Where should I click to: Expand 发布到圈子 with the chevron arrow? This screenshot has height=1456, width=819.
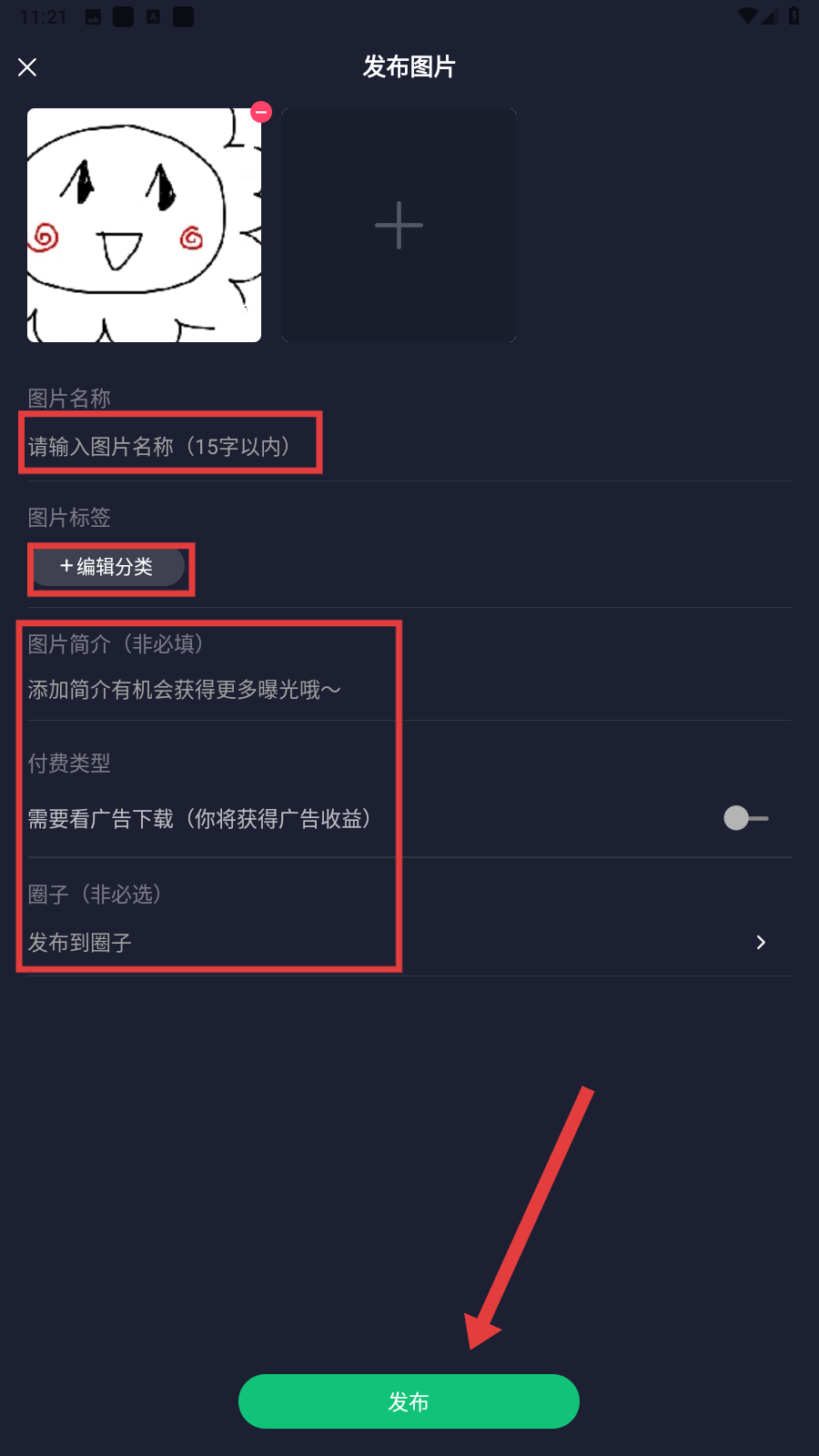coord(761,943)
